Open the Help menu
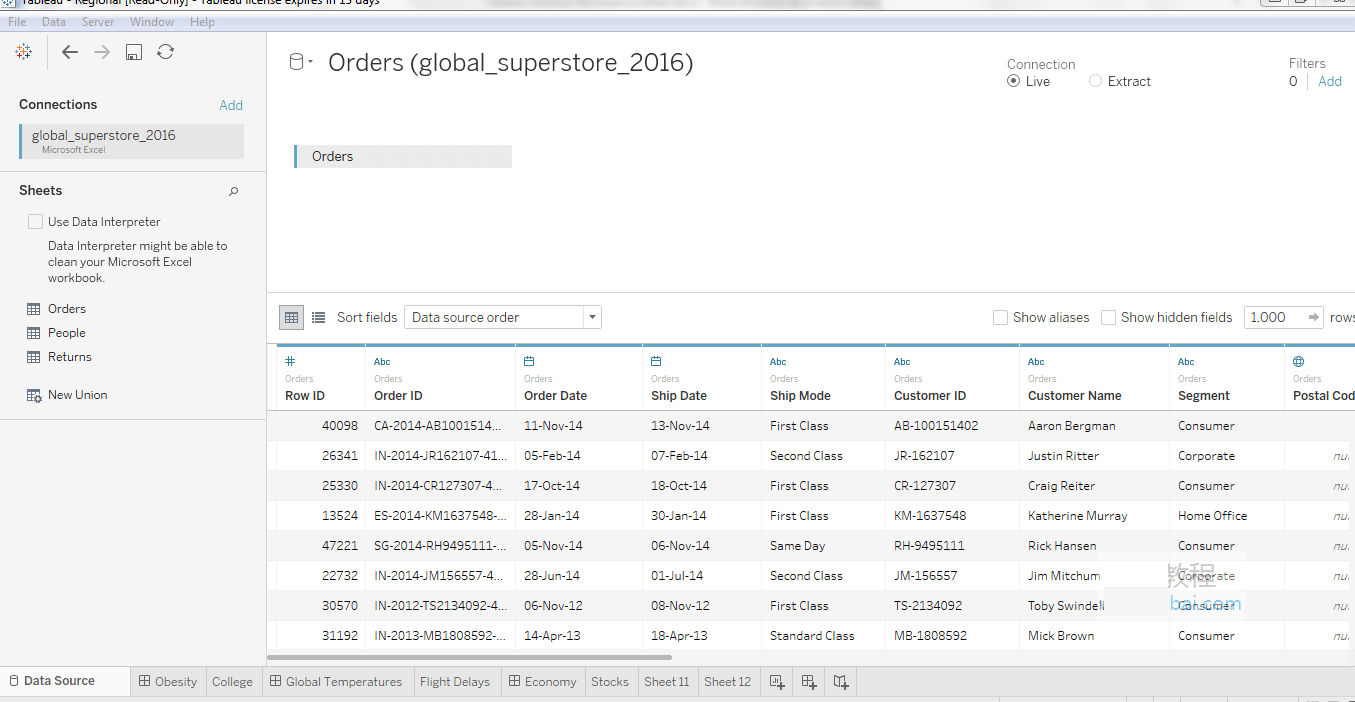The width and height of the screenshot is (1355, 702). click(x=202, y=22)
